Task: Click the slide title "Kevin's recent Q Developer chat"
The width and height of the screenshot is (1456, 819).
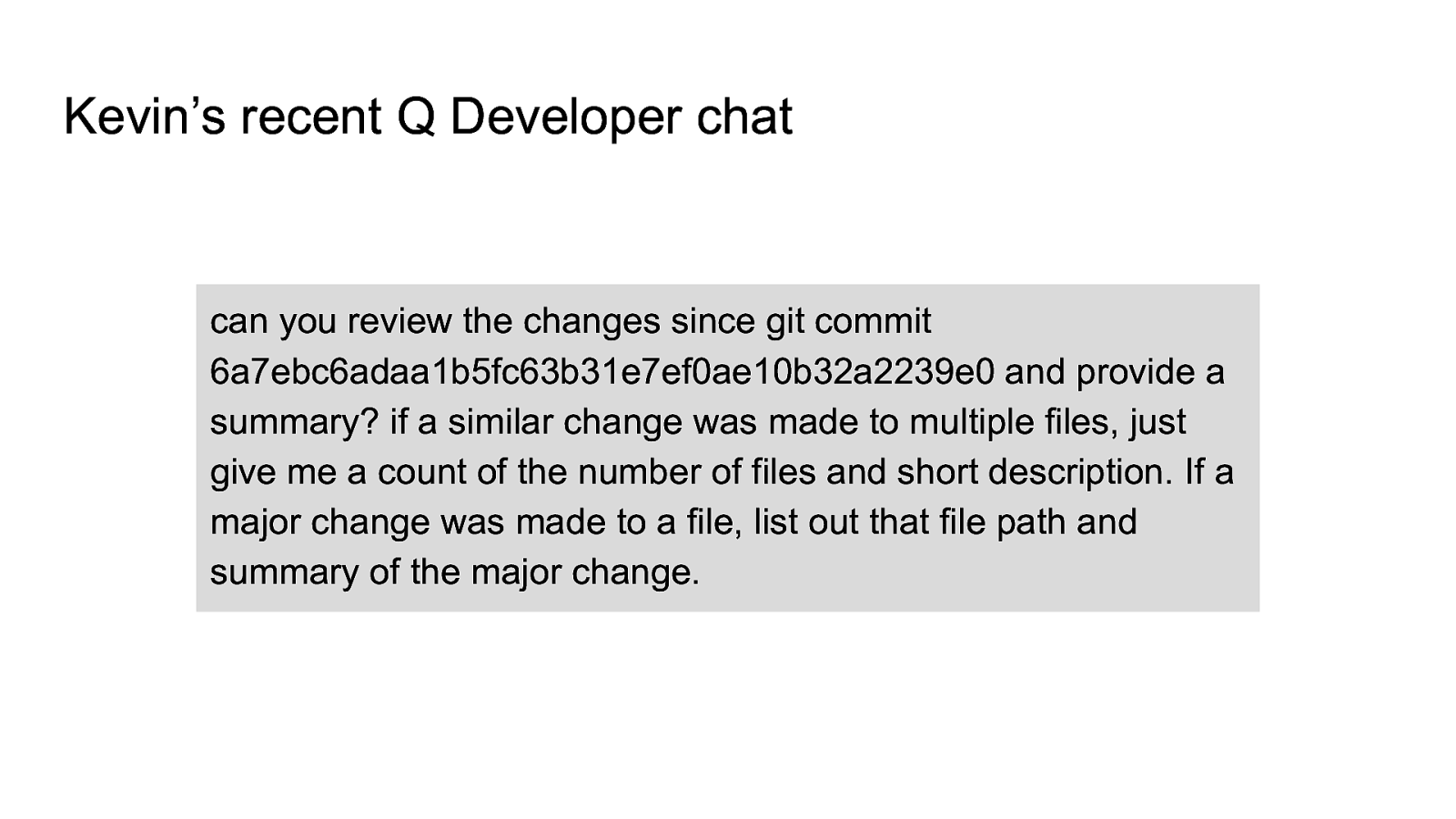Action: point(428,117)
